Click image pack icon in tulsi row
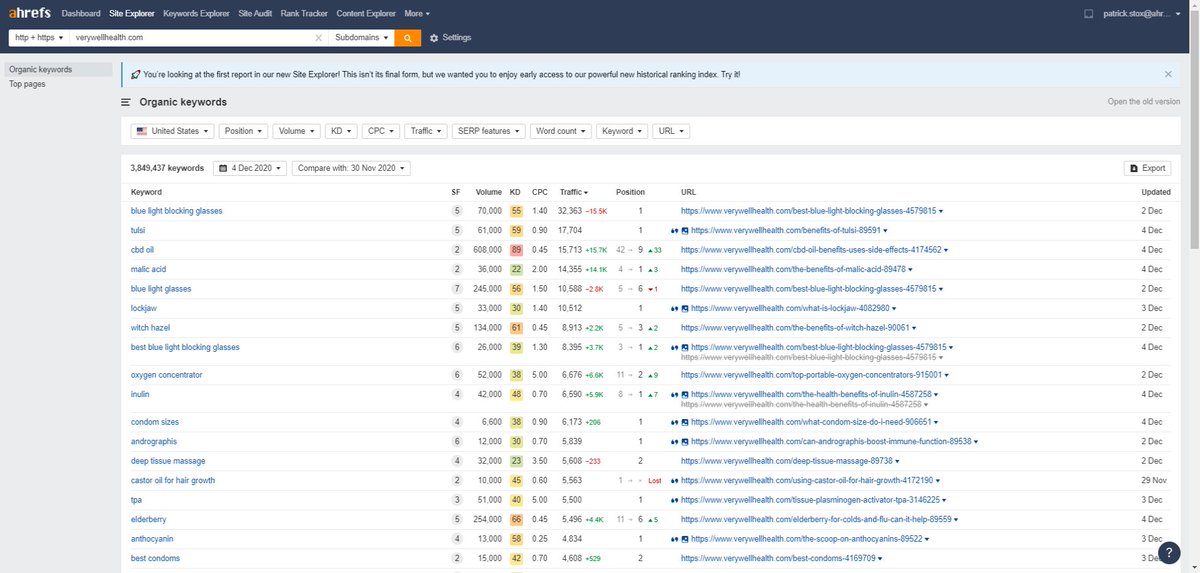This screenshot has height=573, width=1200. pos(684,231)
